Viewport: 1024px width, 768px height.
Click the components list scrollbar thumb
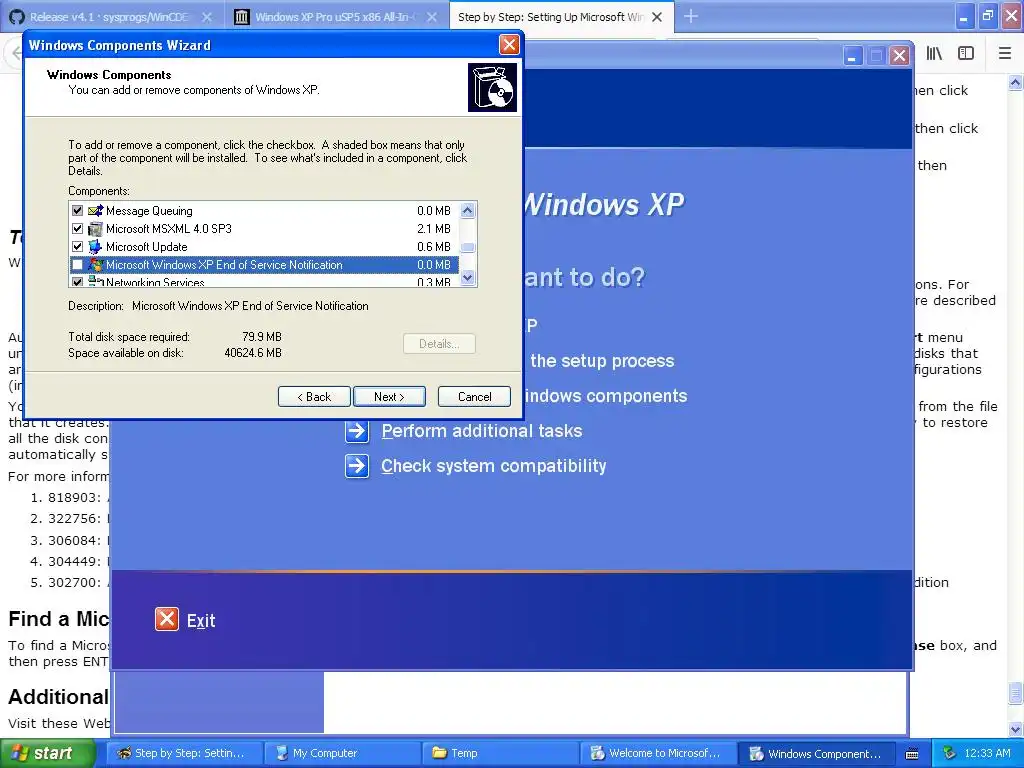(468, 248)
